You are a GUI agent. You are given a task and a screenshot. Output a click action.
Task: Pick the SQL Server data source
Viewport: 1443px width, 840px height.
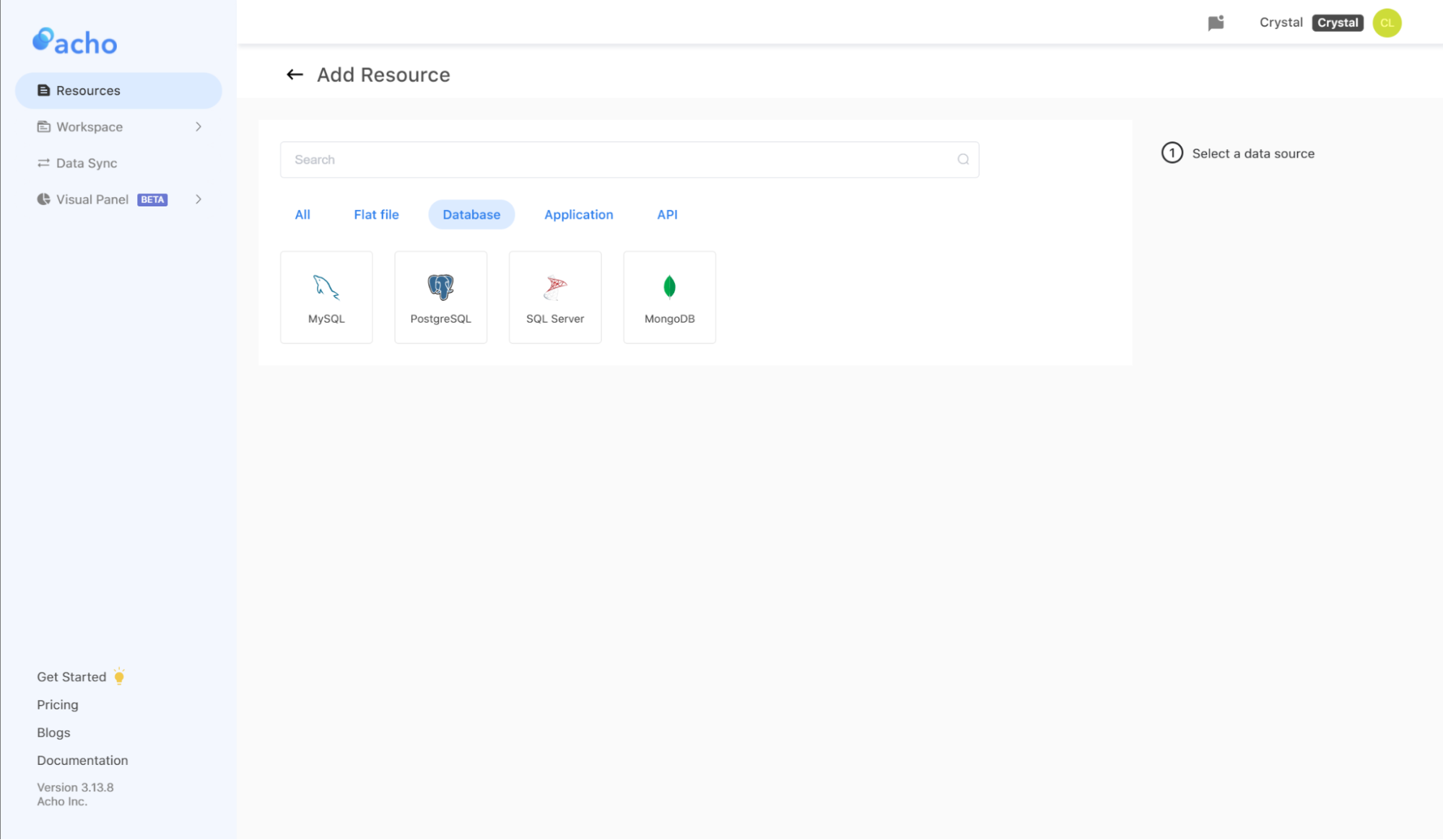(x=554, y=297)
